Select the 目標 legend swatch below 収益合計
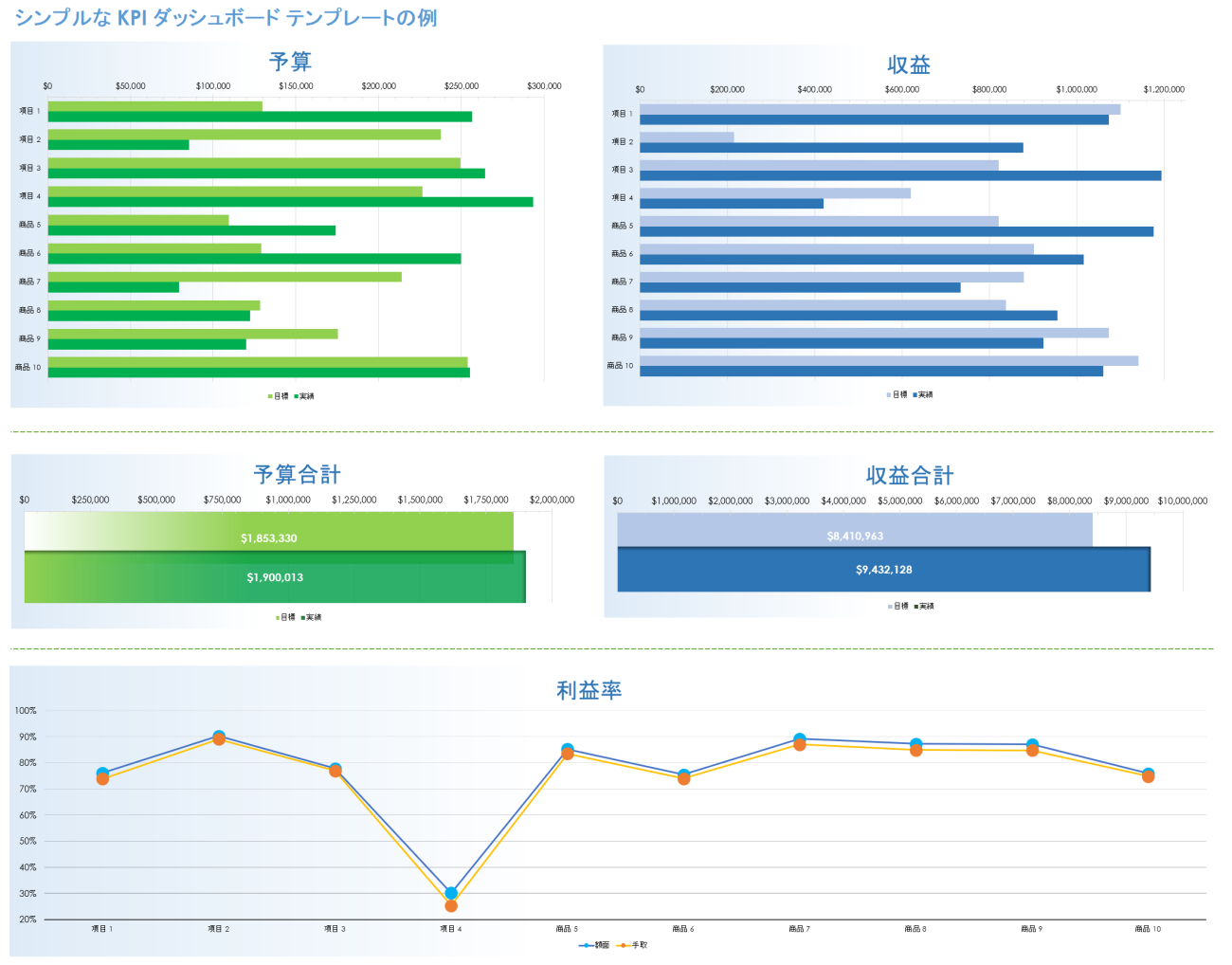Viewport: 1232px width, 965px height. point(890,607)
